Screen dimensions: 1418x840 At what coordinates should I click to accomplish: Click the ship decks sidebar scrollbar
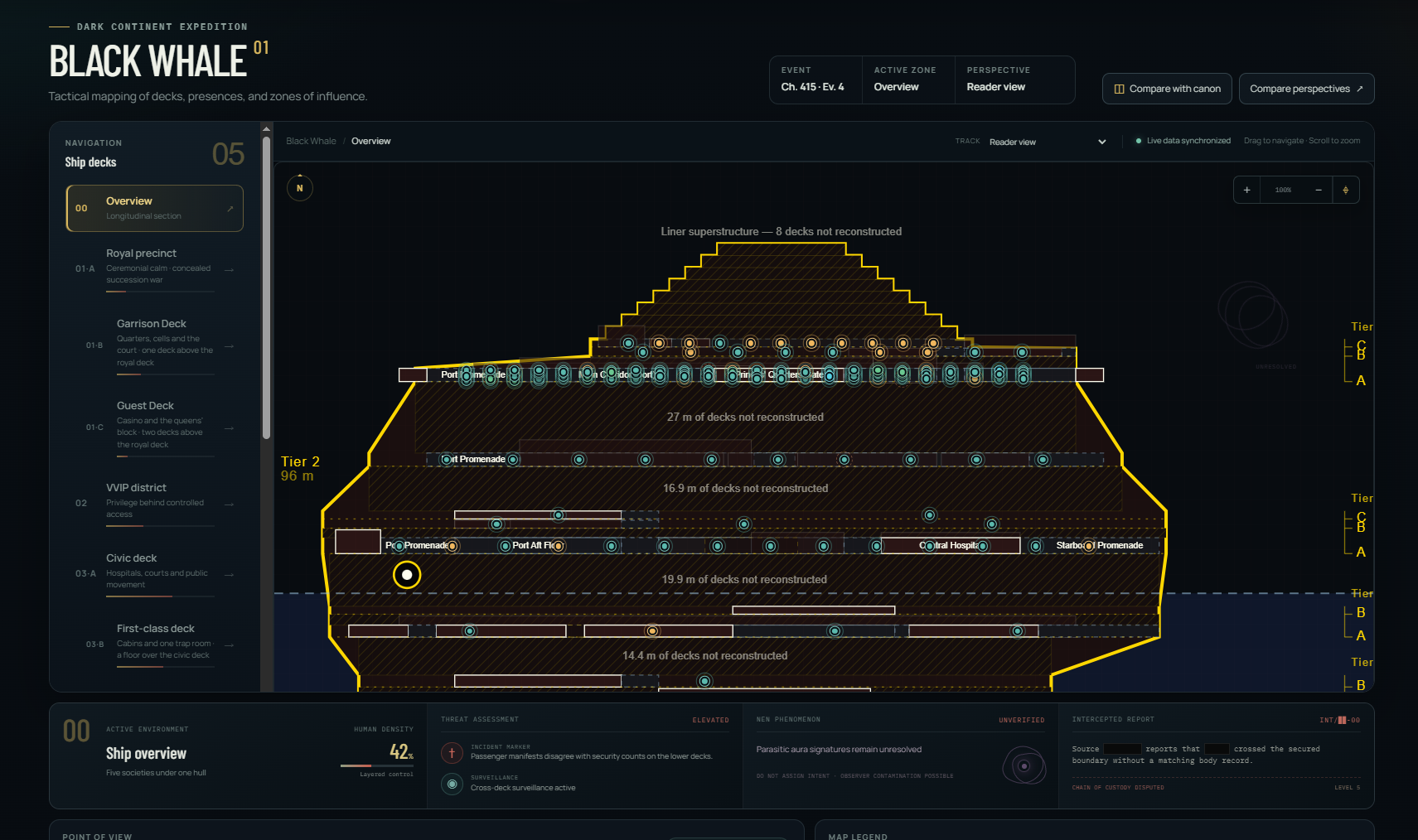[x=266, y=287]
